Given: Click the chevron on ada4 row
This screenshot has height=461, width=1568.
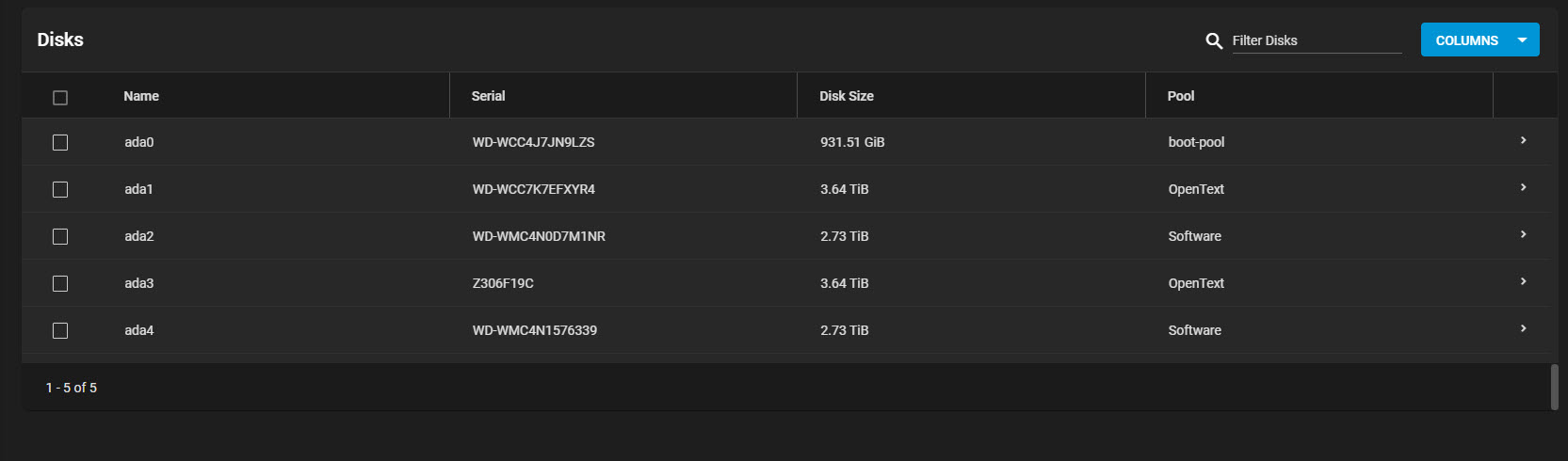Looking at the screenshot, I should tap(1523, 328).
